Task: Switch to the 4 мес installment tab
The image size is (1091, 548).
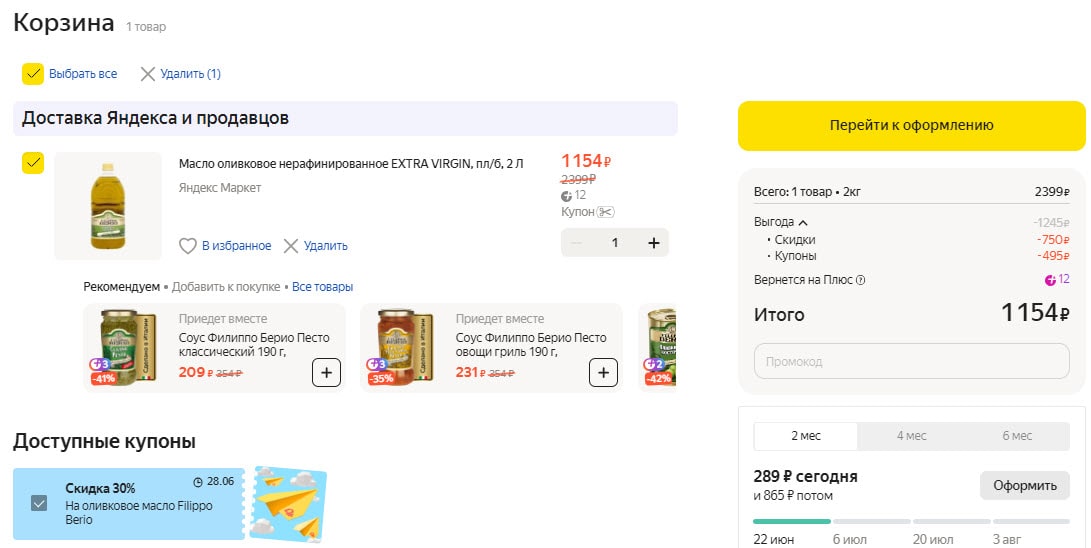Action: pos(911,436)
